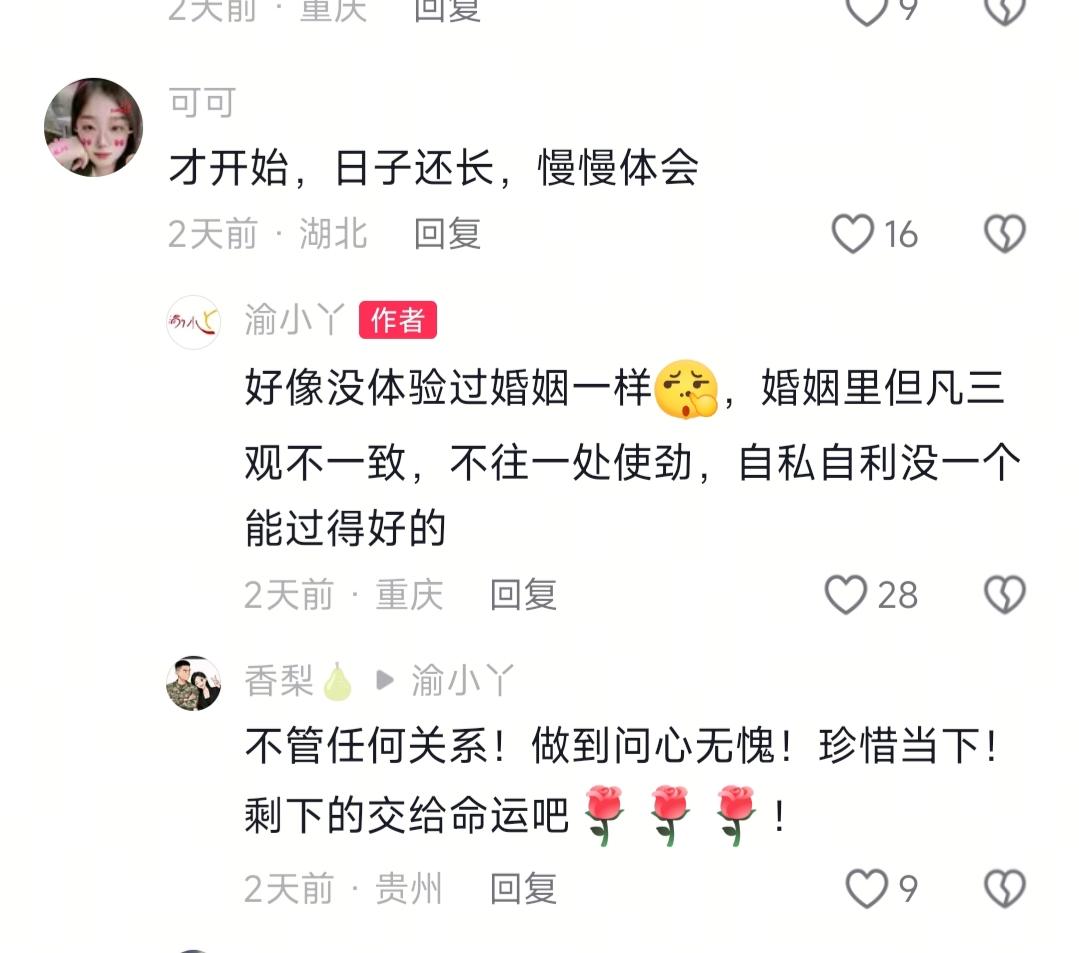Viewport: 1079px width, 953px height.
Task: Tap the replied-to name 渝小丫 after the arrow
Action: pyautogui.click(x=462, y=681)
